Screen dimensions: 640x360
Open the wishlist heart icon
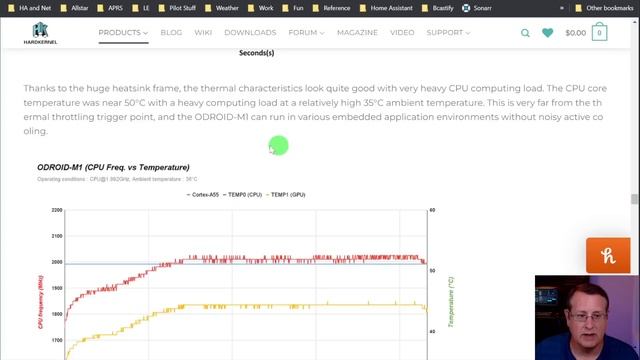pos(547,33)
